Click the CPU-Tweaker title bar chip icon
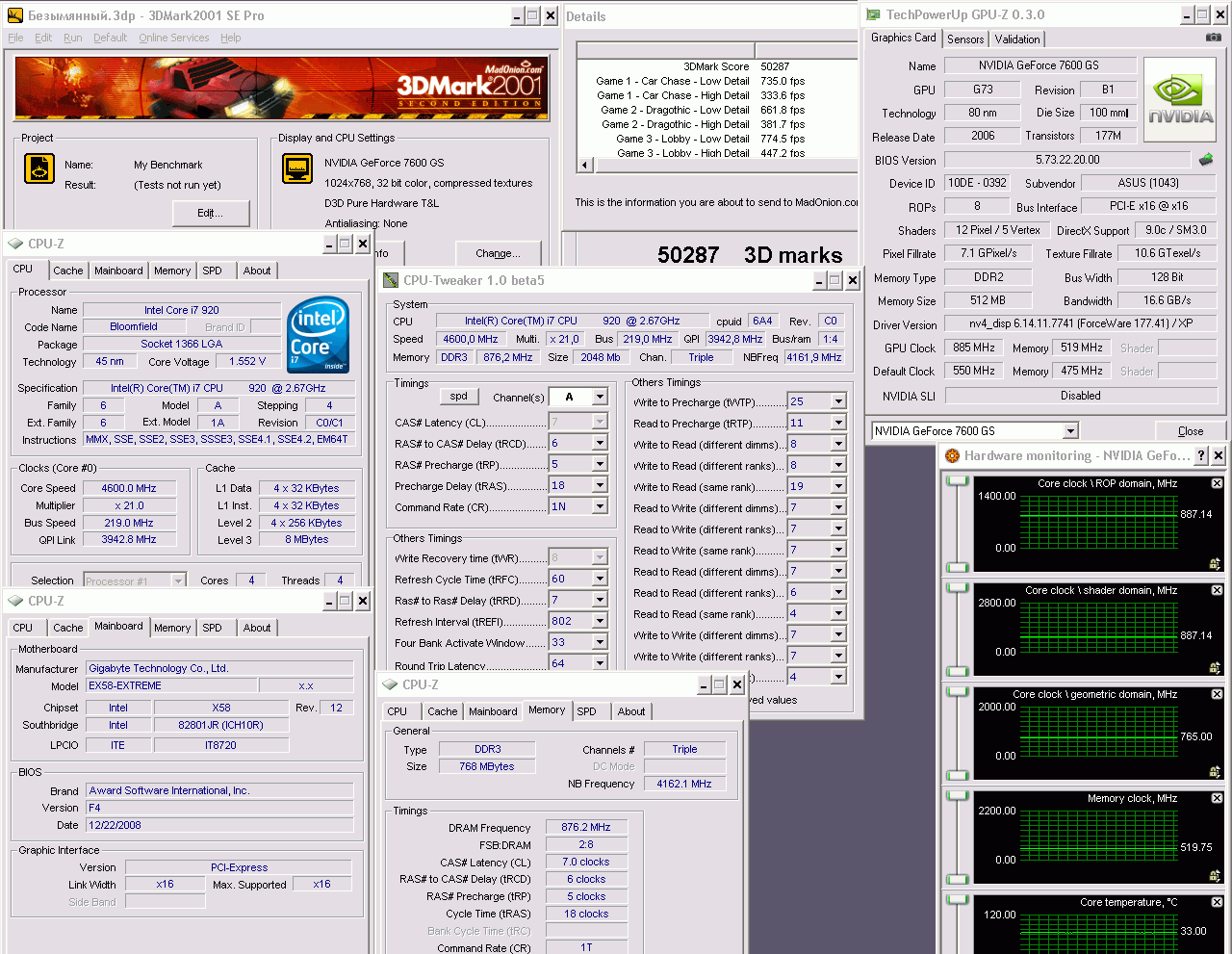Screen dimensions: 1232x954 coord(391,280)
